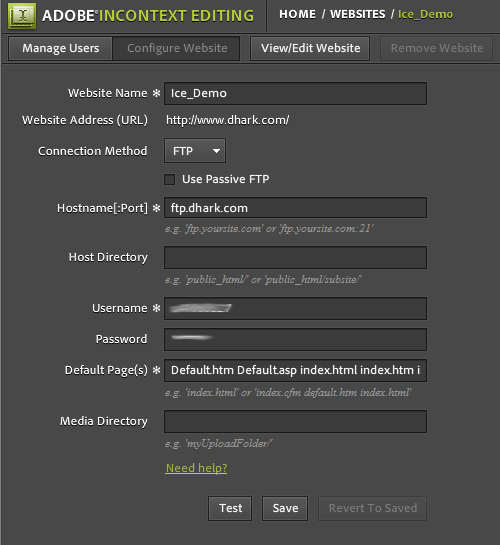
Task: Click the Test button
Action: pyautogui.click(x=230, y=508)
